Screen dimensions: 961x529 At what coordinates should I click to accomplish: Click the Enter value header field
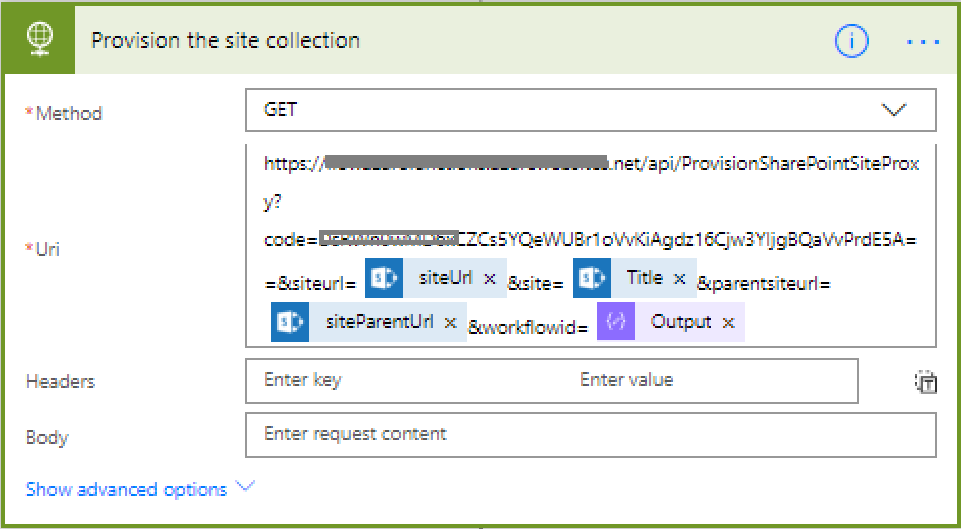pyautogui.click(x=710, y=381)
